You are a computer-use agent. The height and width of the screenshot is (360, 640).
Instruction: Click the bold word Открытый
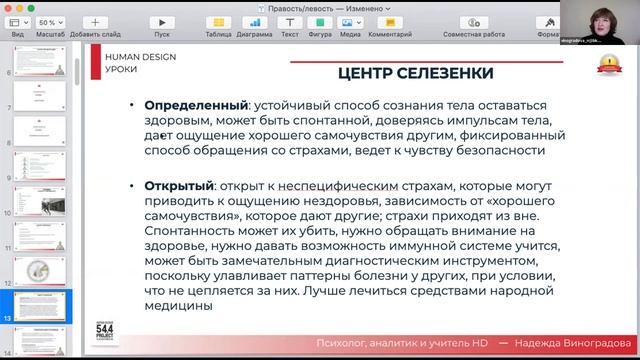[x=179, y=186]
